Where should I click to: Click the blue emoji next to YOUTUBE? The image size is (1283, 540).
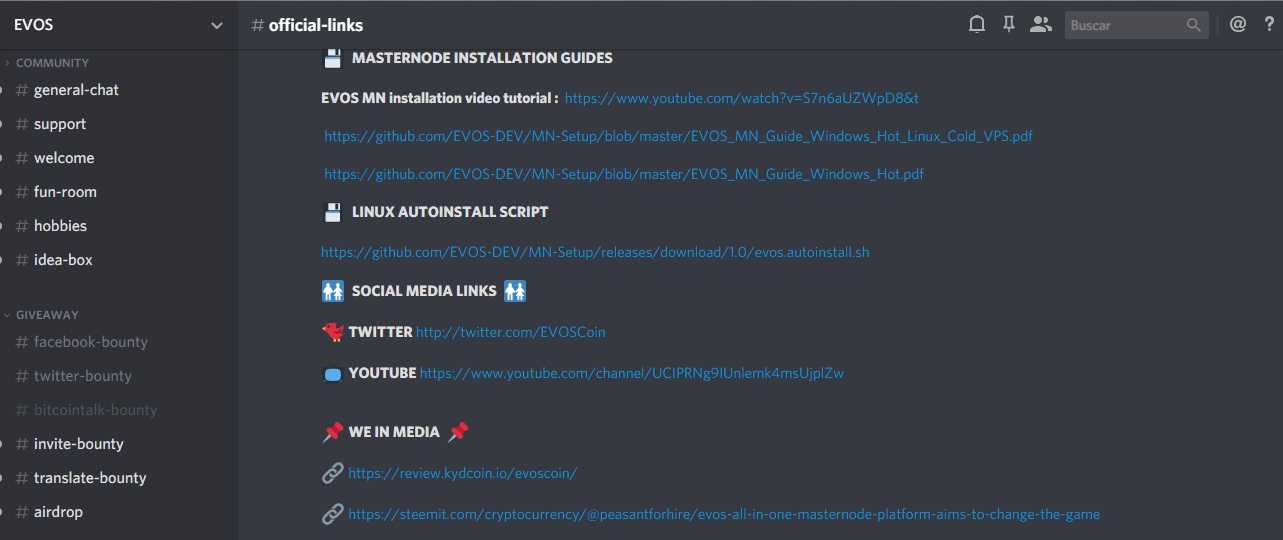coord(333,374)
